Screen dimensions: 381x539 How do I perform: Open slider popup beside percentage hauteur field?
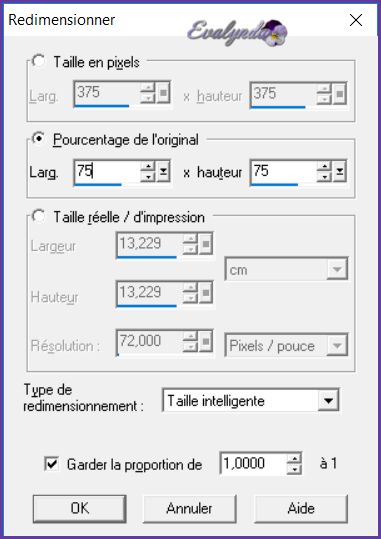(x=339, y=171)
